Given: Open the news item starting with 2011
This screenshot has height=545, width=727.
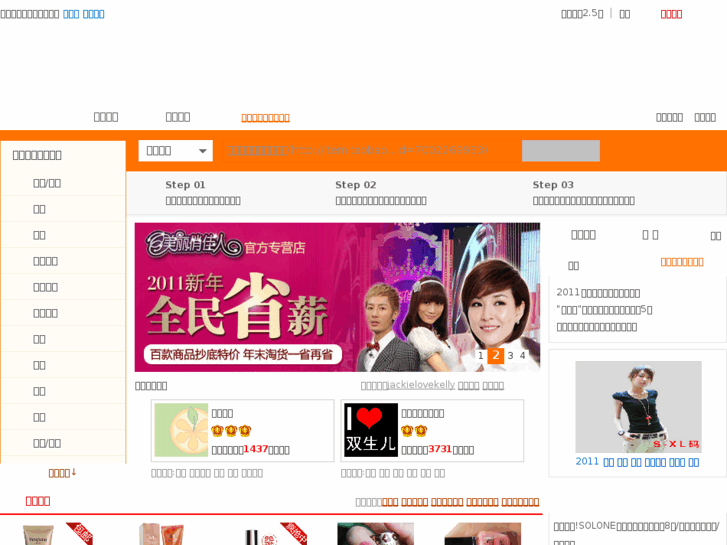Looking at the screenshot, I should 598,293.
